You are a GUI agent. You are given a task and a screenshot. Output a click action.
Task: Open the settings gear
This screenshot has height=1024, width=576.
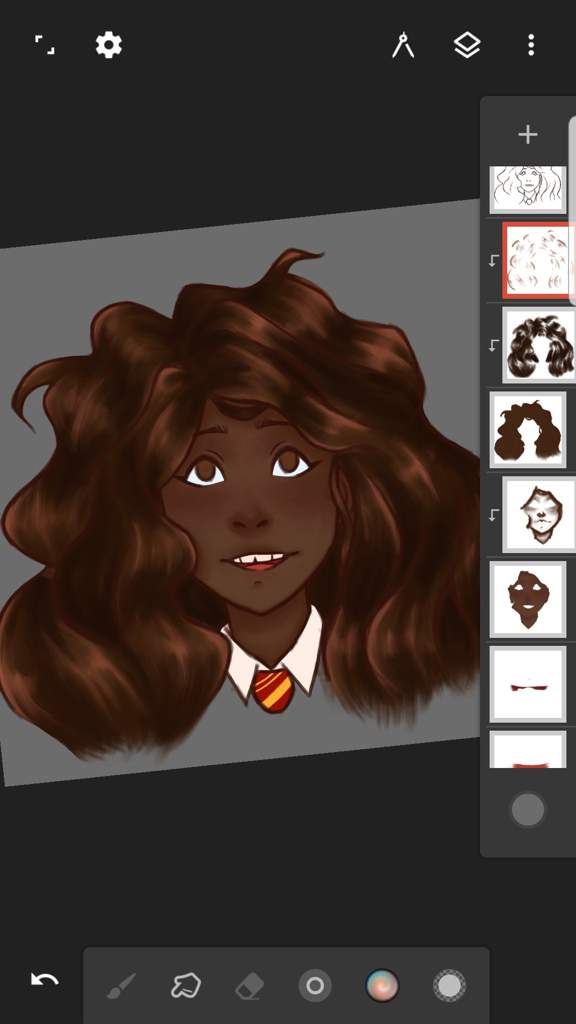pyautogui.click(x=108, y=45)
